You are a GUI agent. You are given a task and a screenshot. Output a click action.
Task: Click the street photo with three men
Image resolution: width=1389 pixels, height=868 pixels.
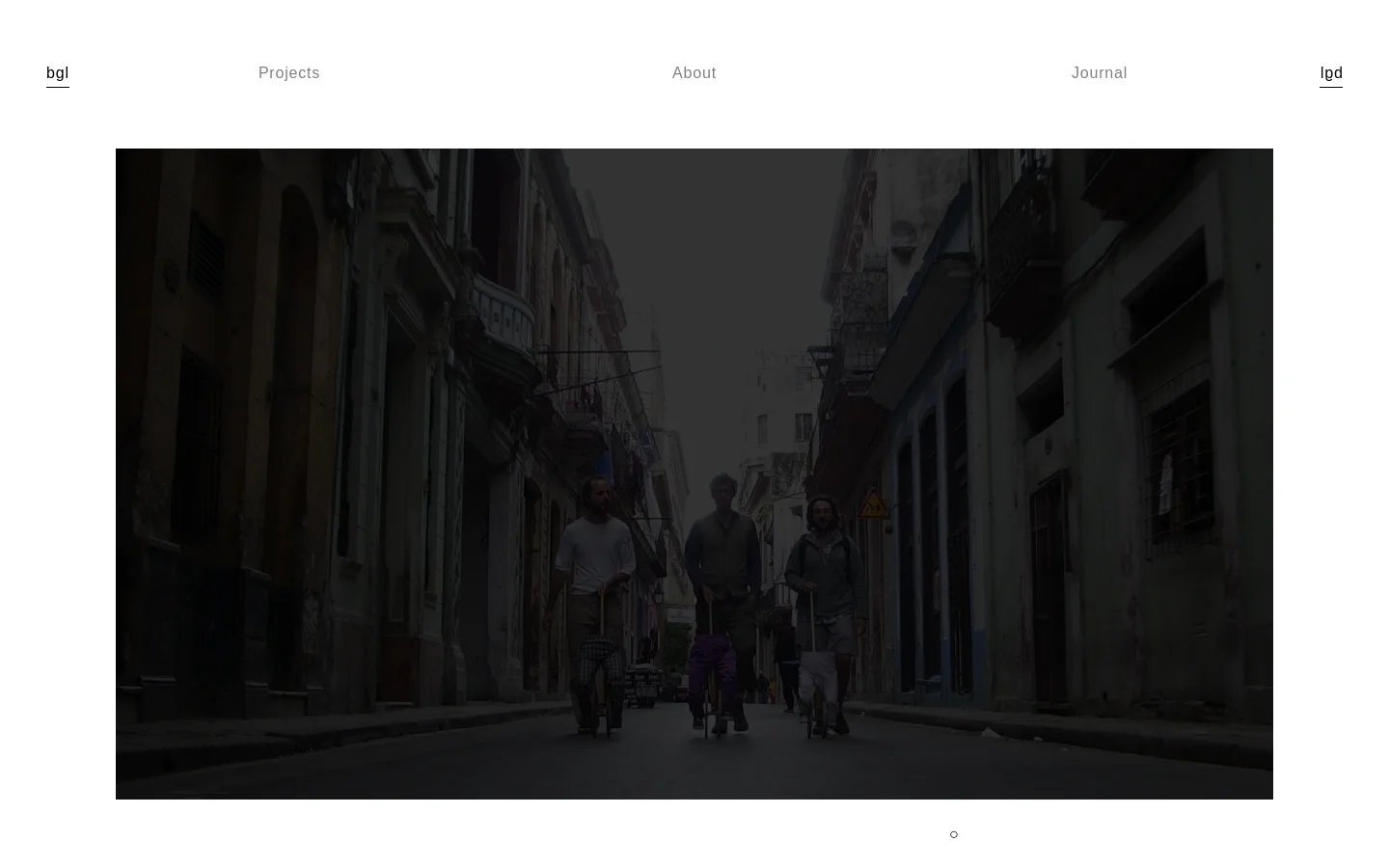tap(694, 474)
